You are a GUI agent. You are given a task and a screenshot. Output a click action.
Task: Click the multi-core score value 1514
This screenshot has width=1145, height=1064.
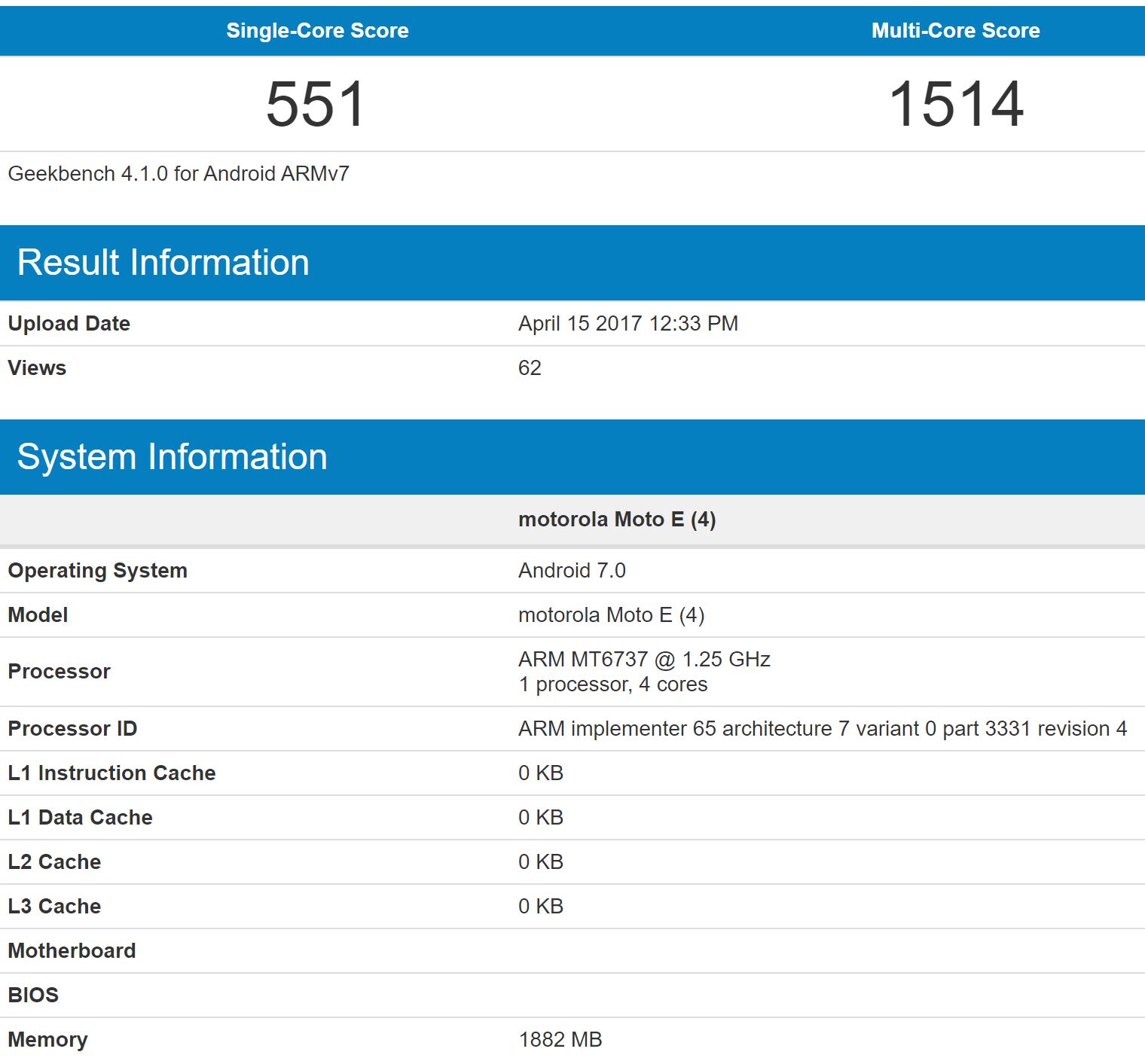pos(956,104)
